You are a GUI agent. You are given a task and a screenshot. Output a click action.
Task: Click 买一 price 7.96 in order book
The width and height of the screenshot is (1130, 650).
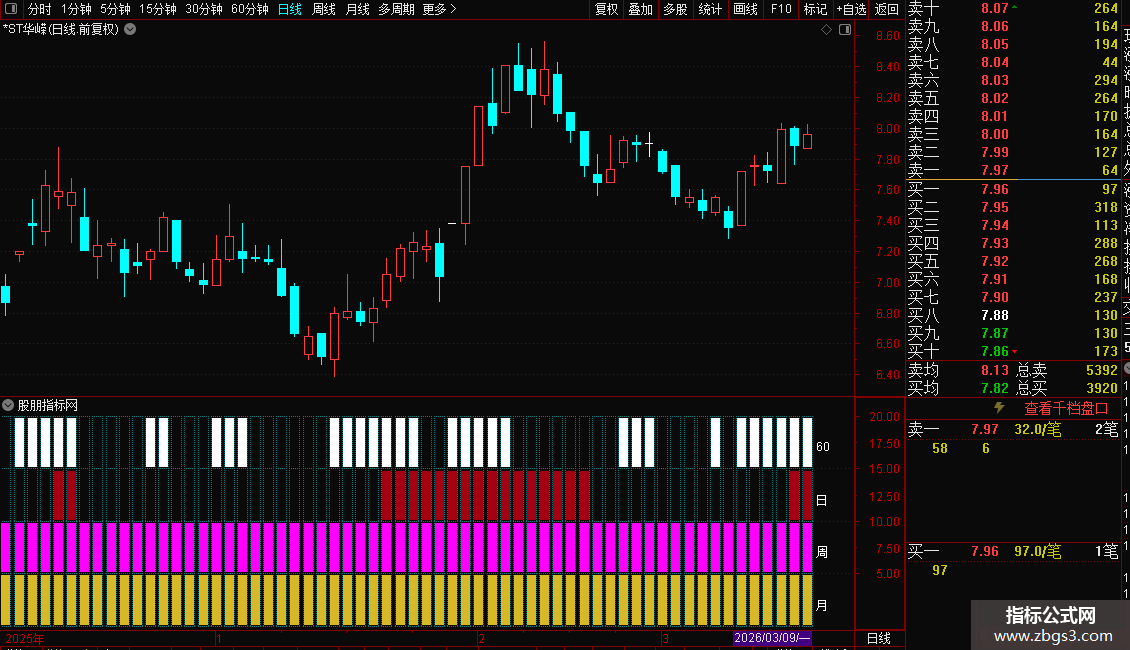995,189
